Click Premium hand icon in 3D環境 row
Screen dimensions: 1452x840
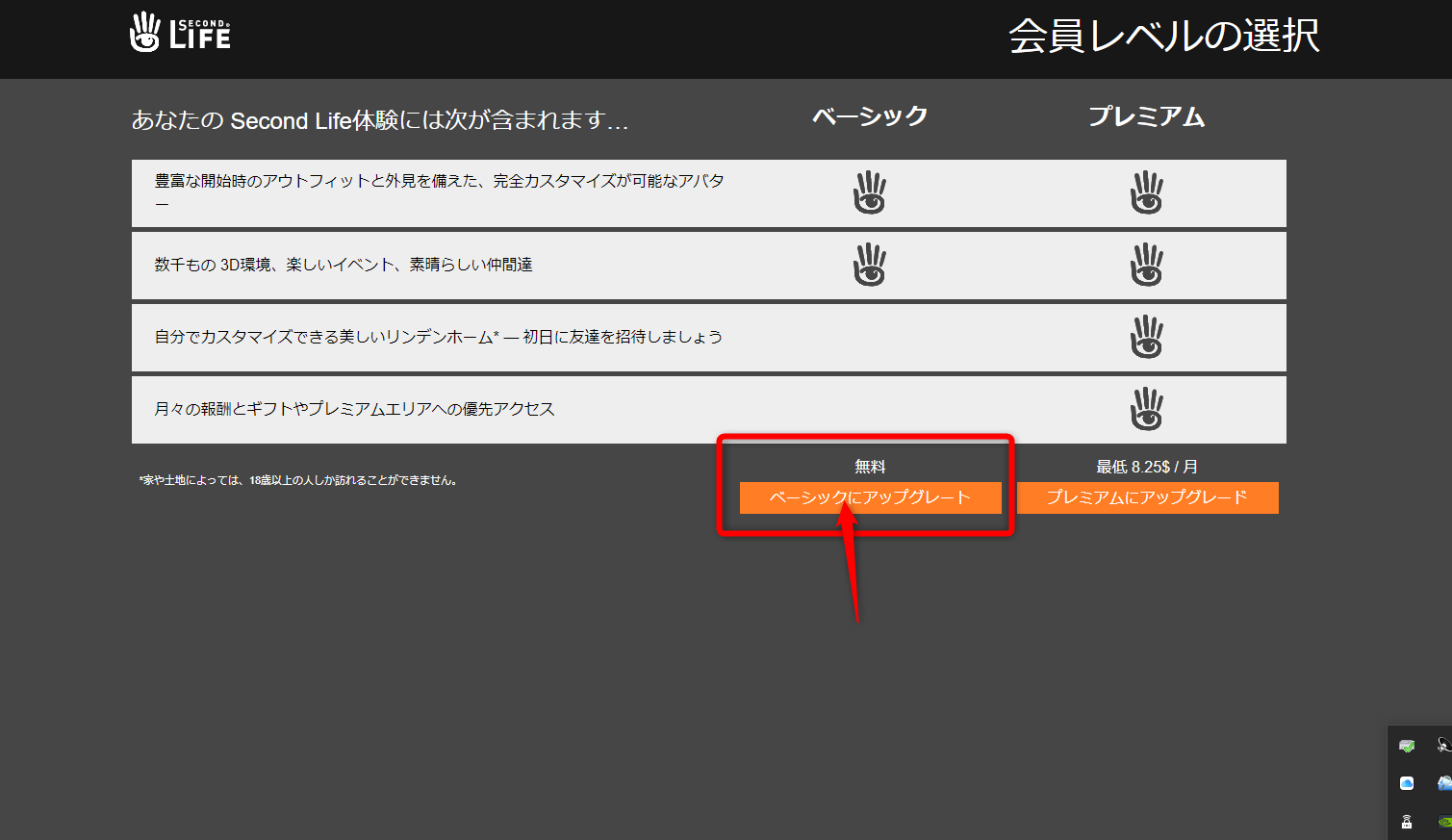click(x=1146, y=265)
